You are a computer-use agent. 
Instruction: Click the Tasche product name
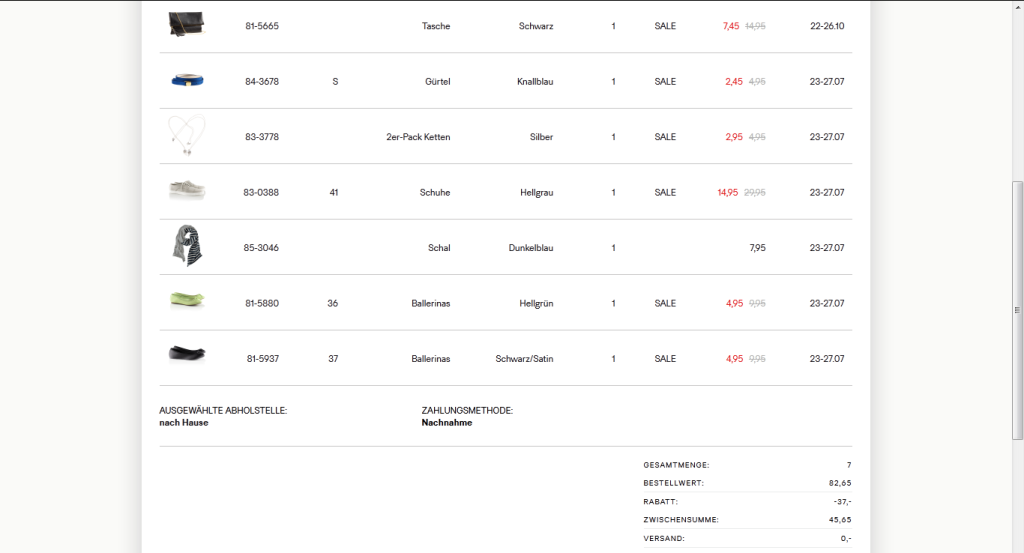(x=436, y=26)
